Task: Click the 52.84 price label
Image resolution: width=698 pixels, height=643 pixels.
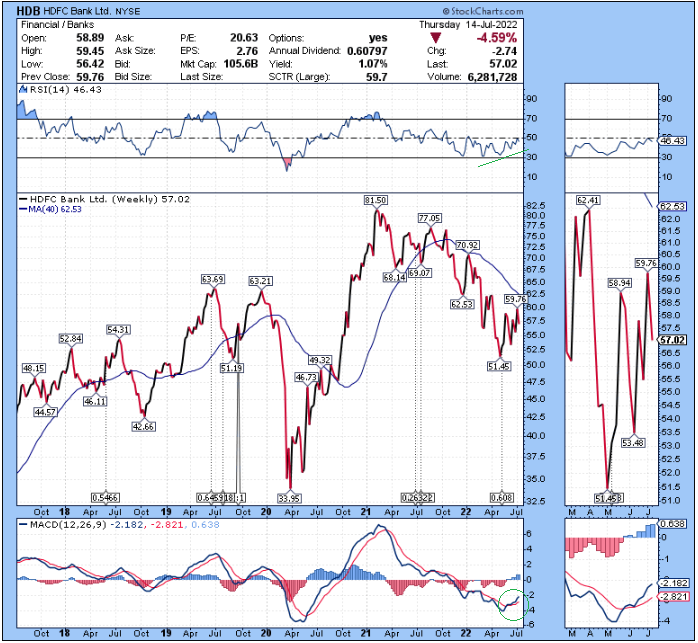Action: tap(70, 338)
